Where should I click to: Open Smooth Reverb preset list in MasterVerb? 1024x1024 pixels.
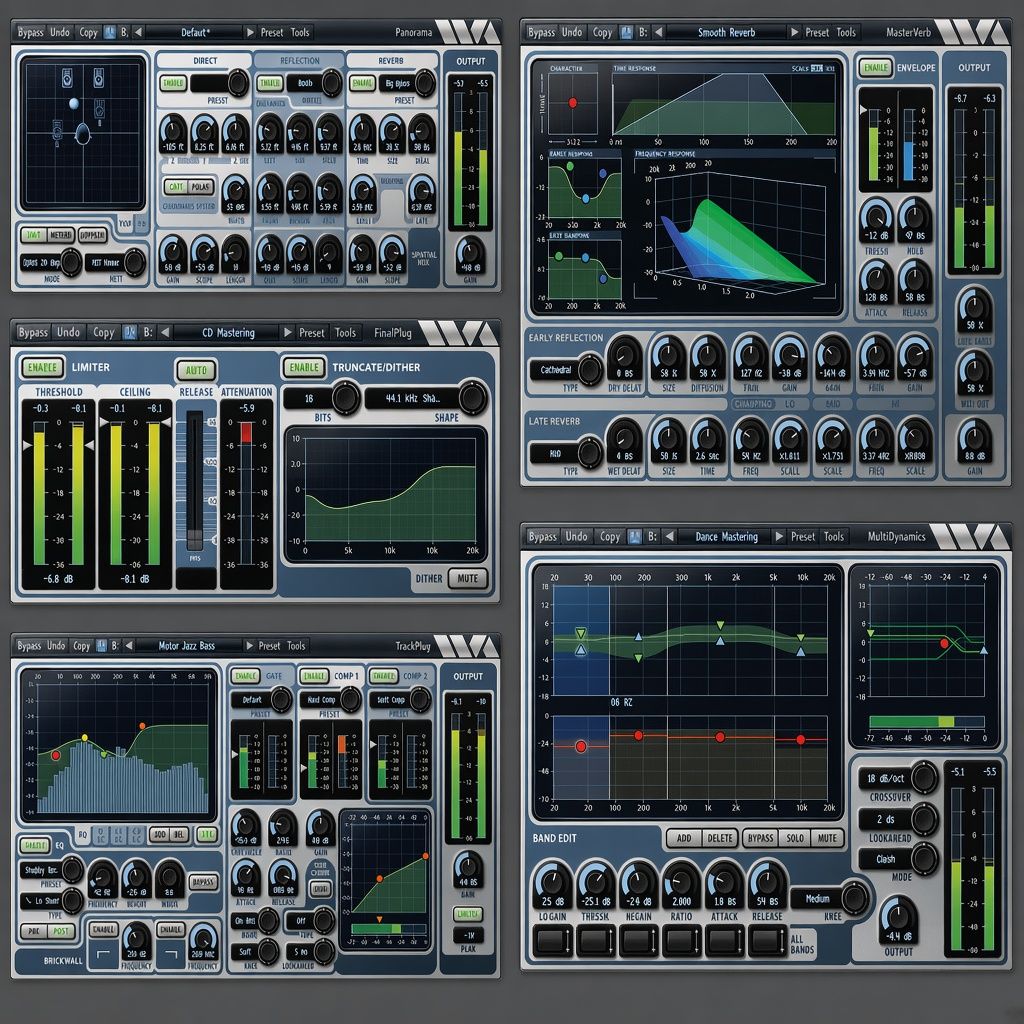pos(726,32)
